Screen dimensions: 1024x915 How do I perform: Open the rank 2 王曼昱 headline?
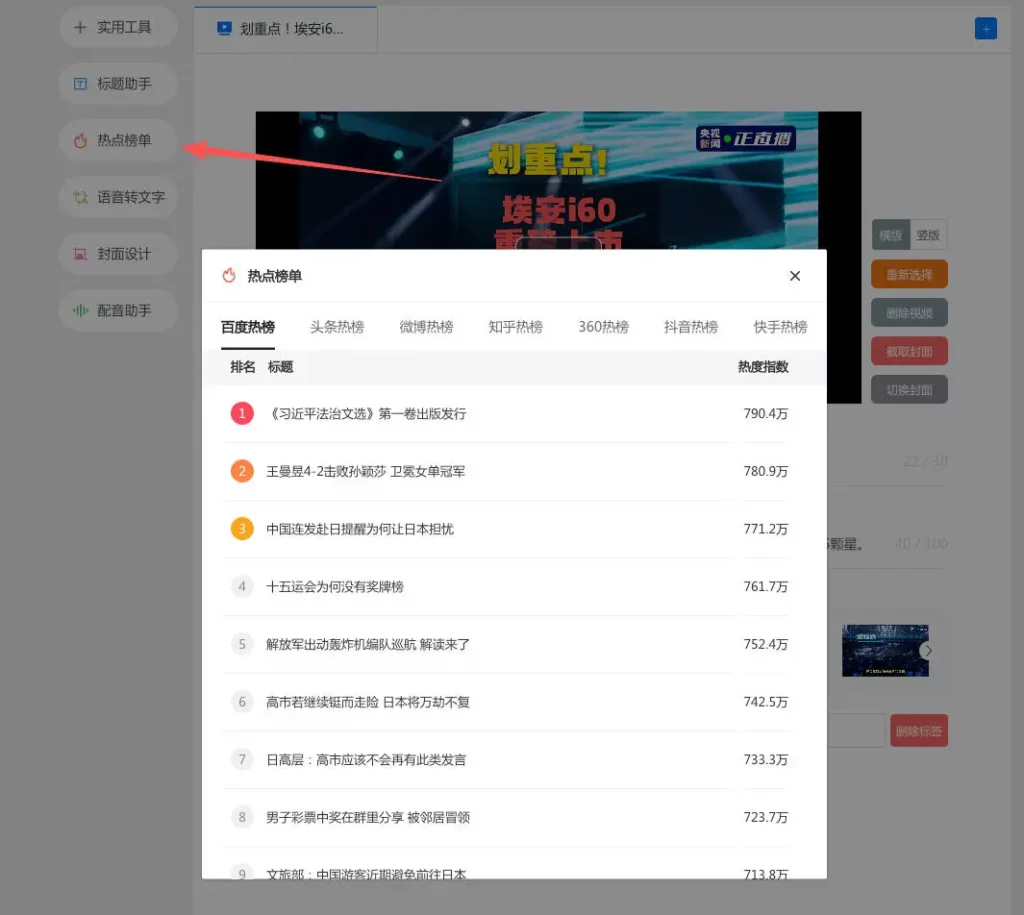(365, 471)
